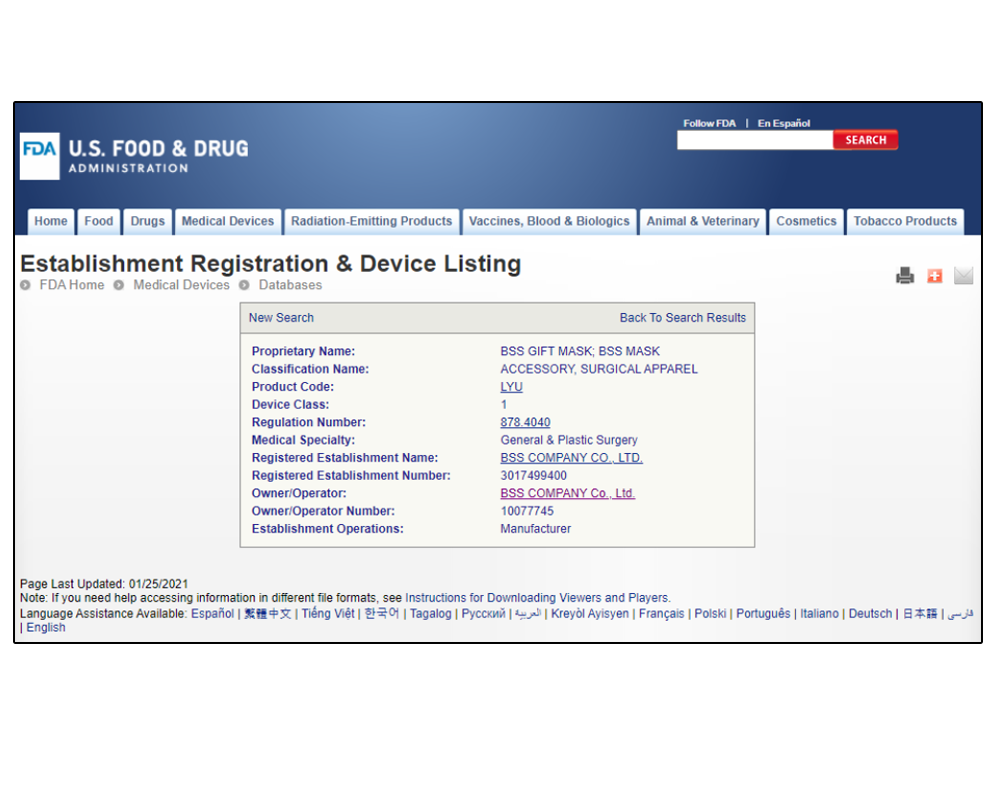
Task: Open Instructions for Downloading Viewers and Players
Action: tap(537, 598)
